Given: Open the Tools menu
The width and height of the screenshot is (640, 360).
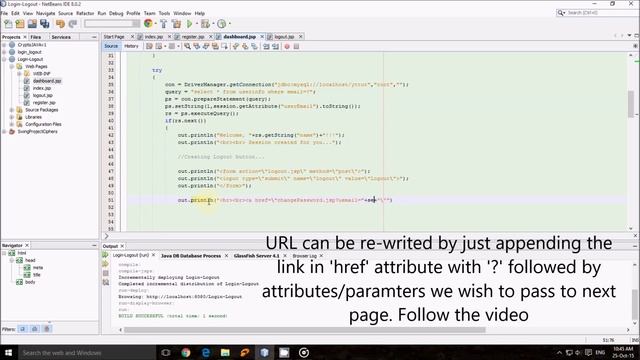Looking at the screenshot, I should click(164, 13).
